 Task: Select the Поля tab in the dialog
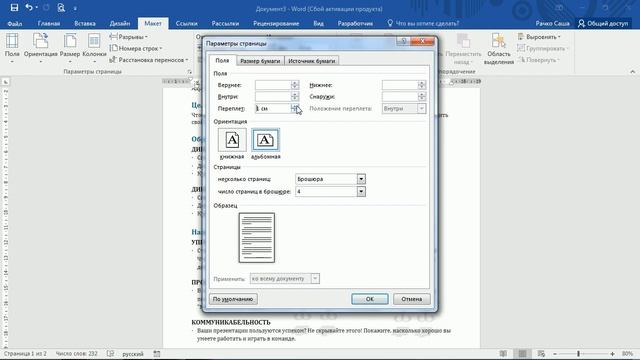(x=222, y=60)
